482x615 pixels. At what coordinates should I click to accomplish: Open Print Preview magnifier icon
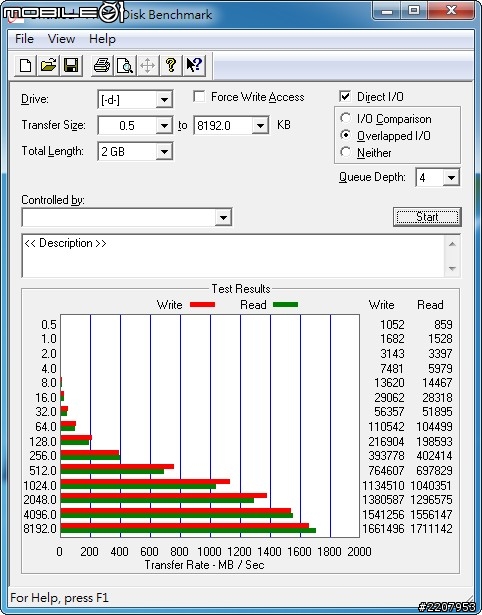point(125,65)
